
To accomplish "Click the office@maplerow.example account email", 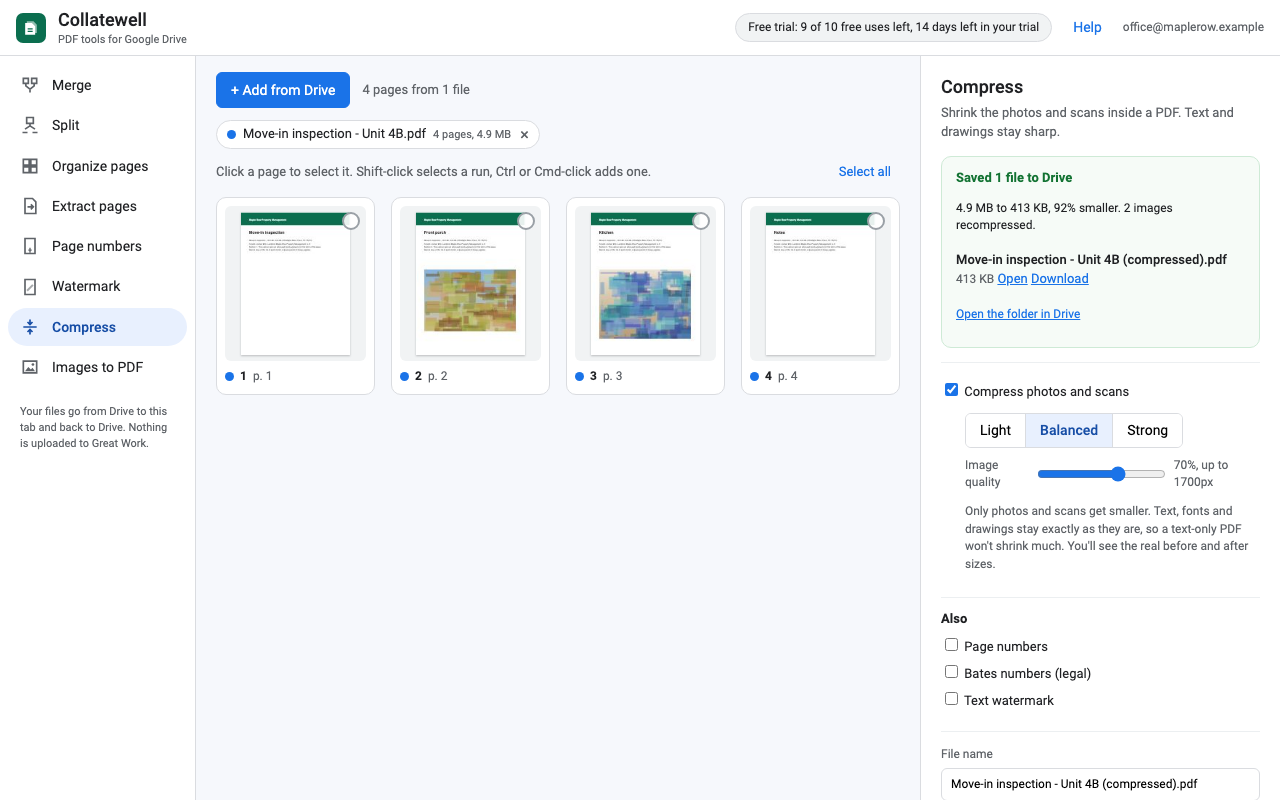I will pos(1193,28).
